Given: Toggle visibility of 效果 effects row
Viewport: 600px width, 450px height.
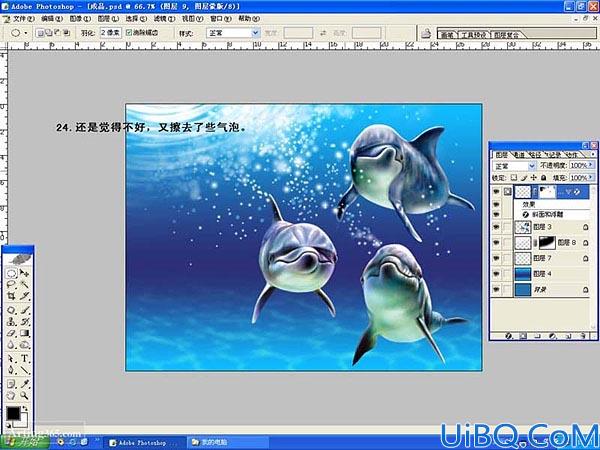Looking at the screenshot, I should 496,205.
